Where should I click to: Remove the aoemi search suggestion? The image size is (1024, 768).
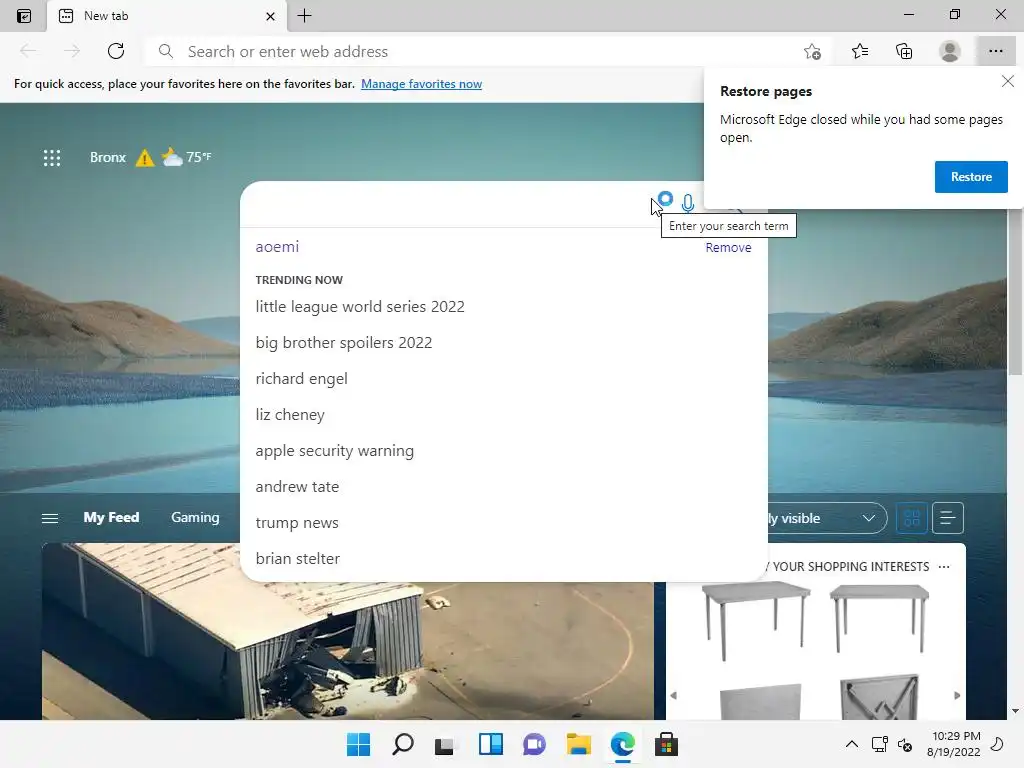tap(728, 248)
